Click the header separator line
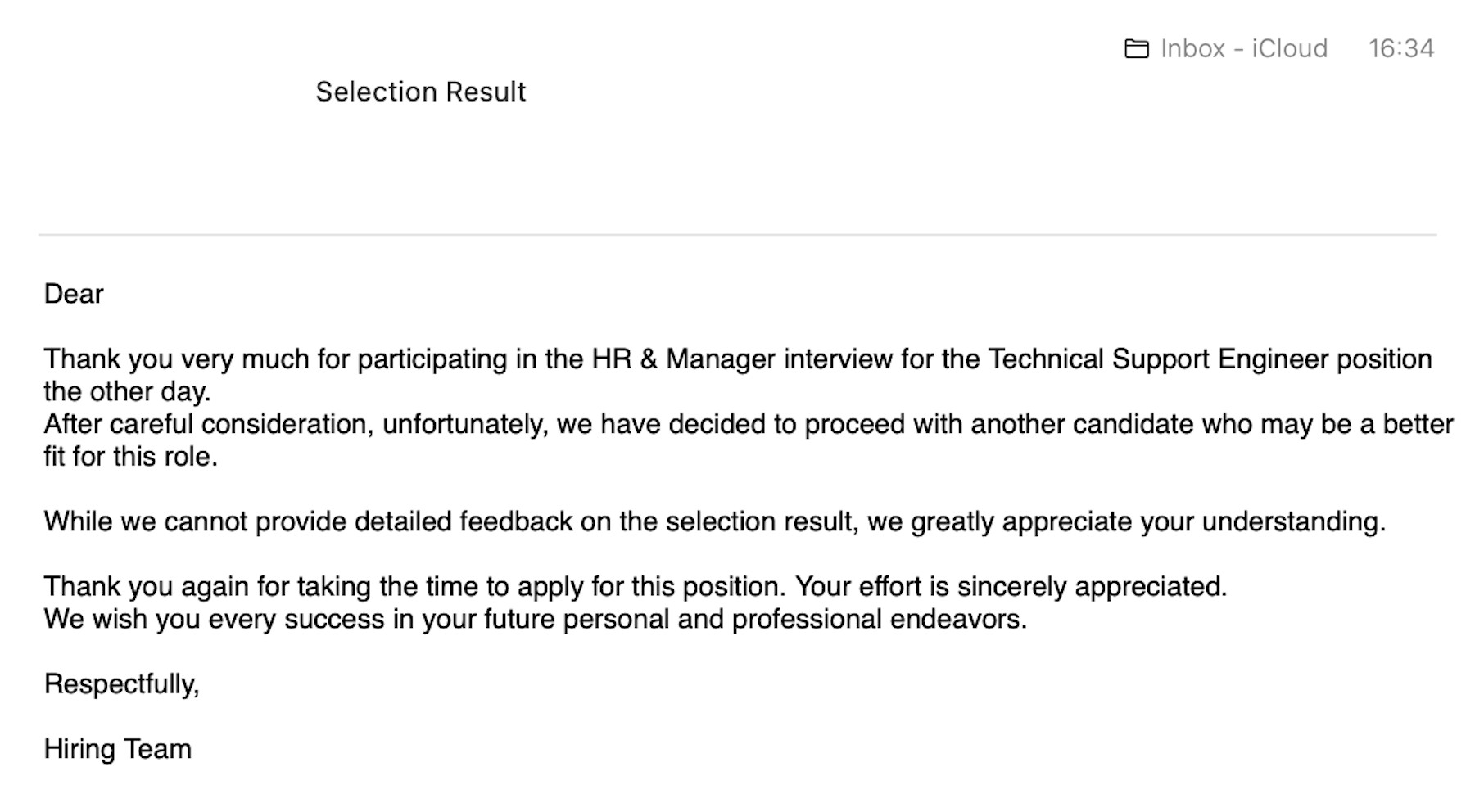The height and width of the screenshot is (812, 1484). point(737,235)
